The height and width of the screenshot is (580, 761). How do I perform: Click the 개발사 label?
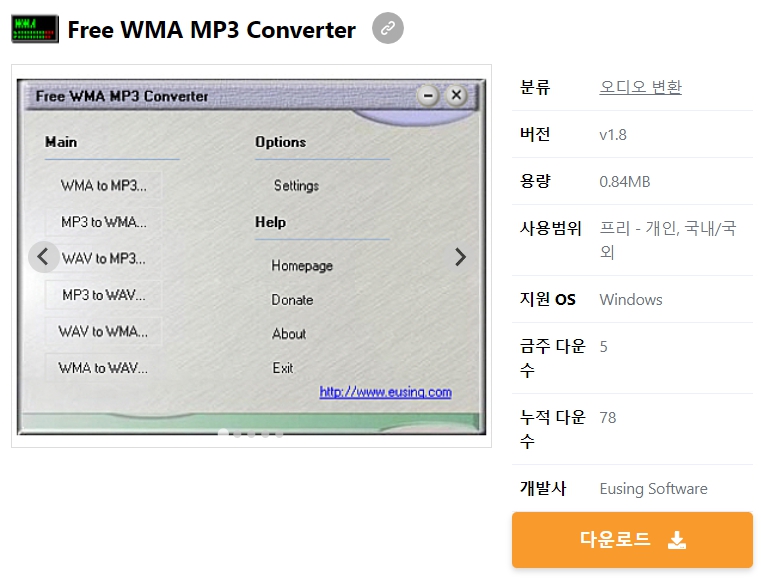[x=543, y=488]
